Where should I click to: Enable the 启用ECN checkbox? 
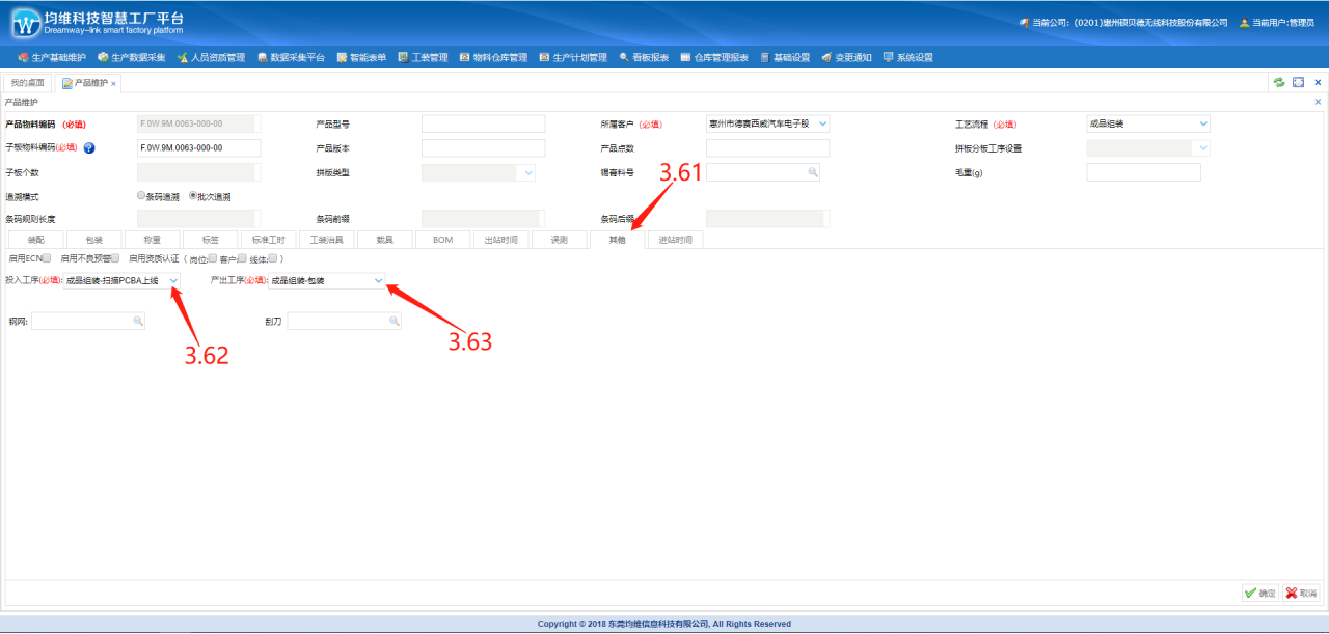click(47, 259)
